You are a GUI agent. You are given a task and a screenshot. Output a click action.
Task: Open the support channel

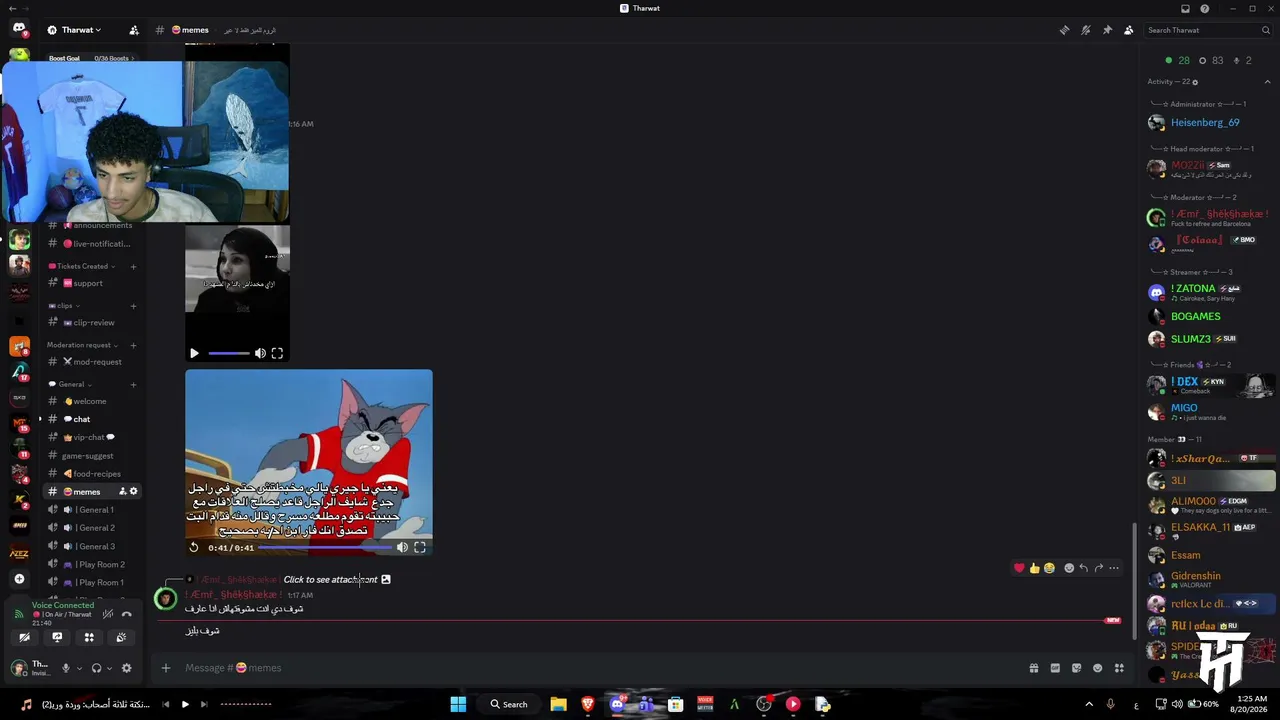pos(91,283)
